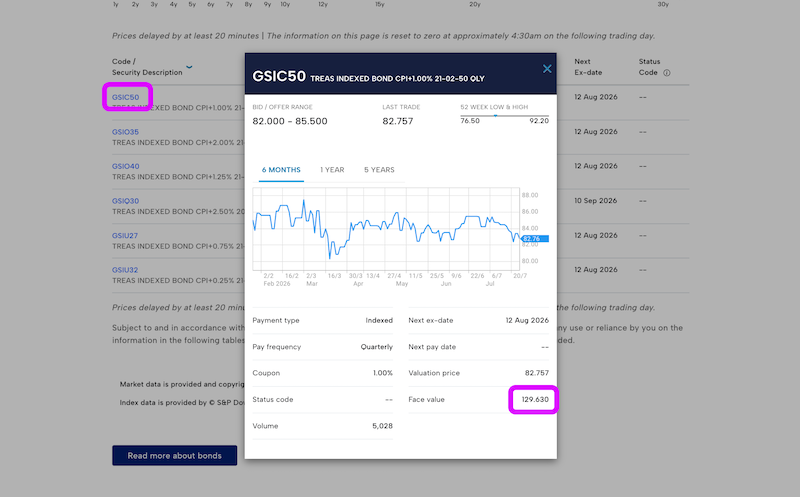The height and width of the screenshot is (497, 800).
Task: Click the Status Code info icon
Action: click(666, 73)
